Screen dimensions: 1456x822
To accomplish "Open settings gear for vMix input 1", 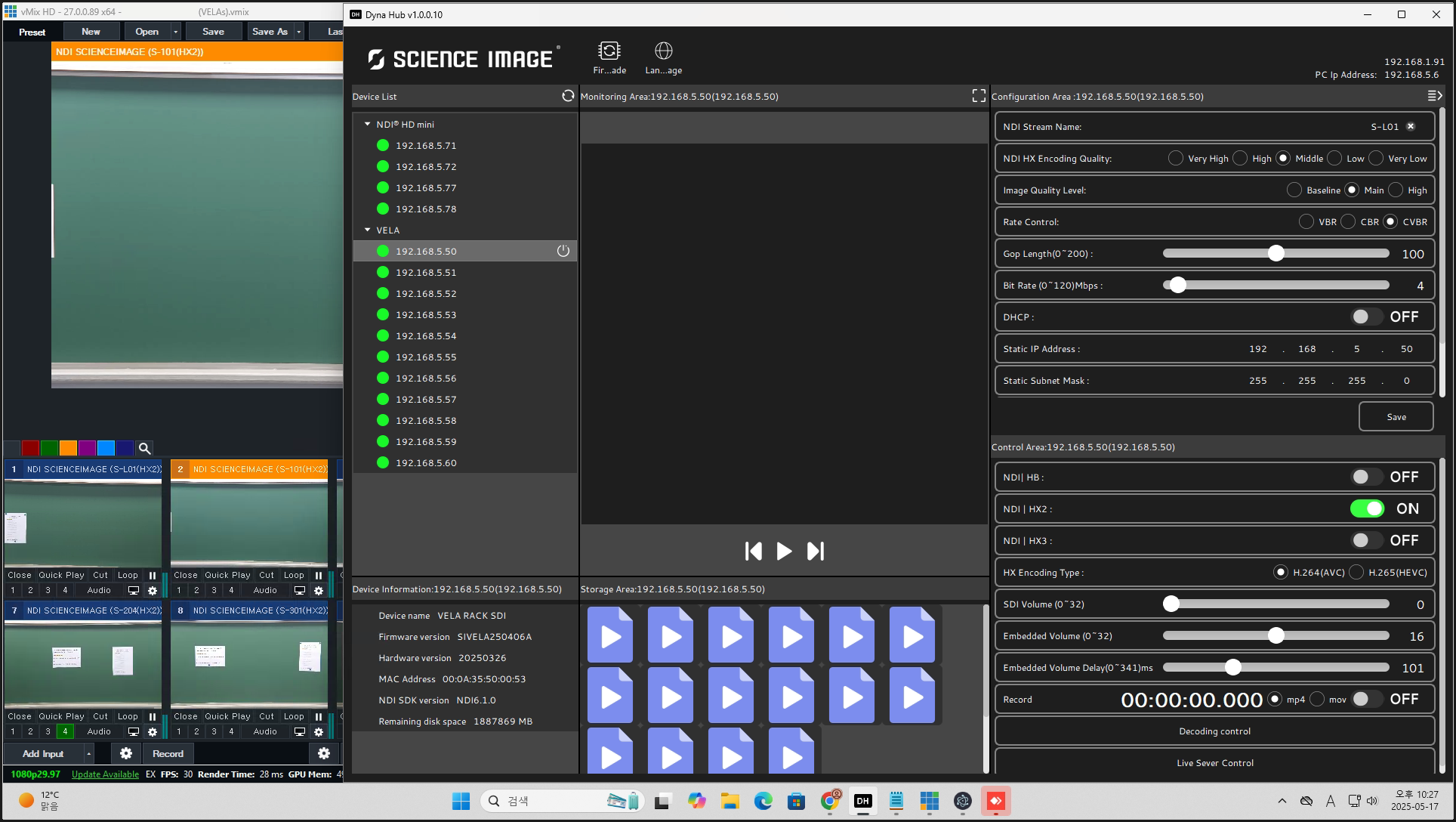I will (153, 591).
